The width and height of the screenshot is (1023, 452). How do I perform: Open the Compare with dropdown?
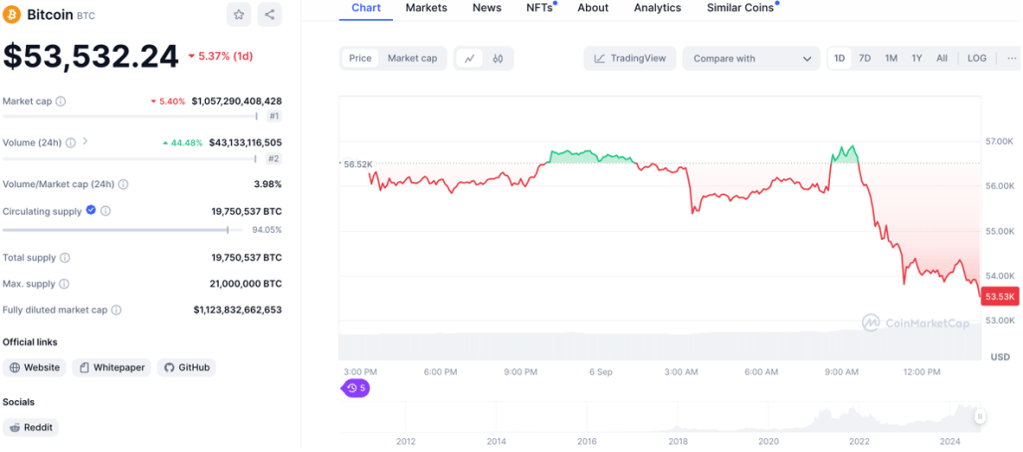[x=751, y=58]
